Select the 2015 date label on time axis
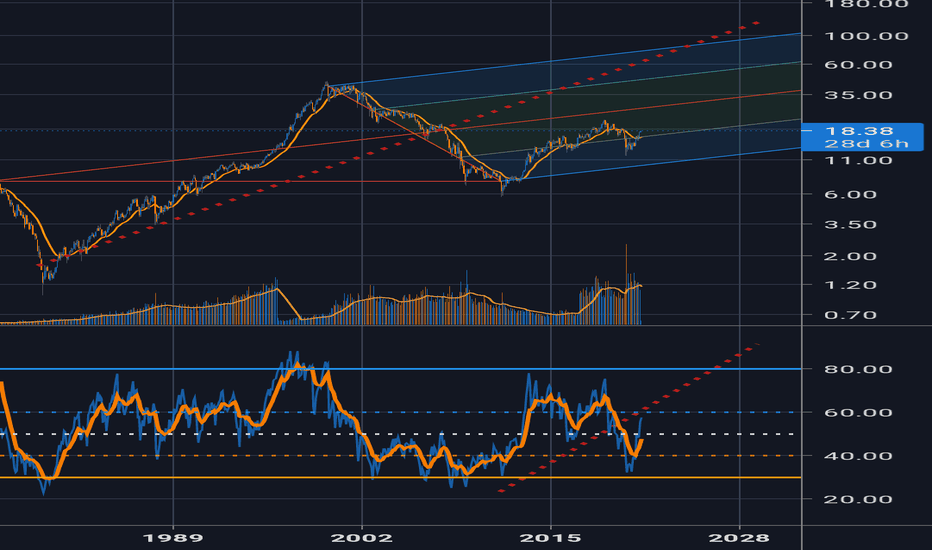 tap(550, 538)
